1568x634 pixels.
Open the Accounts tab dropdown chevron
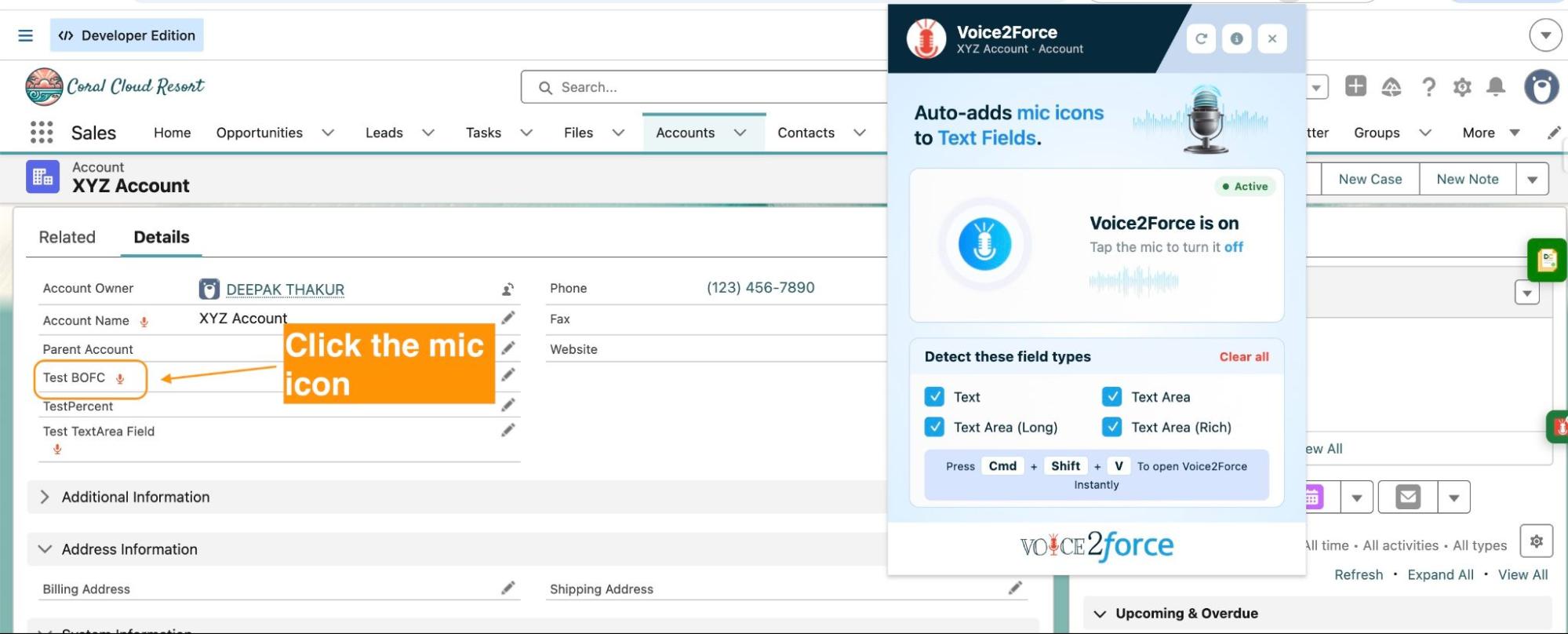740,133
